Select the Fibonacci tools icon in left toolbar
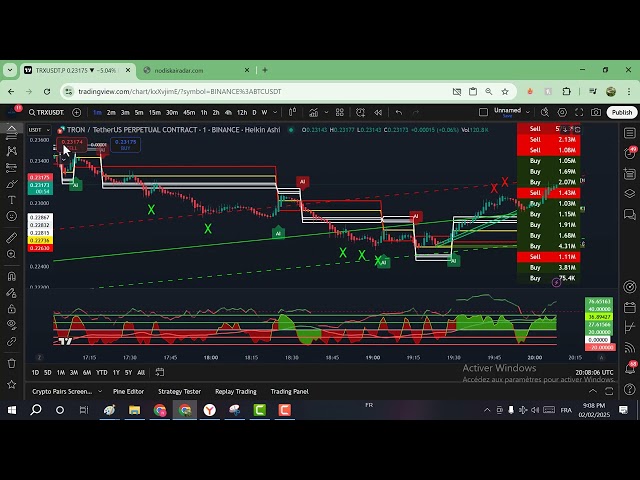The width and height of the screenshot is (640, 480). 11,167
